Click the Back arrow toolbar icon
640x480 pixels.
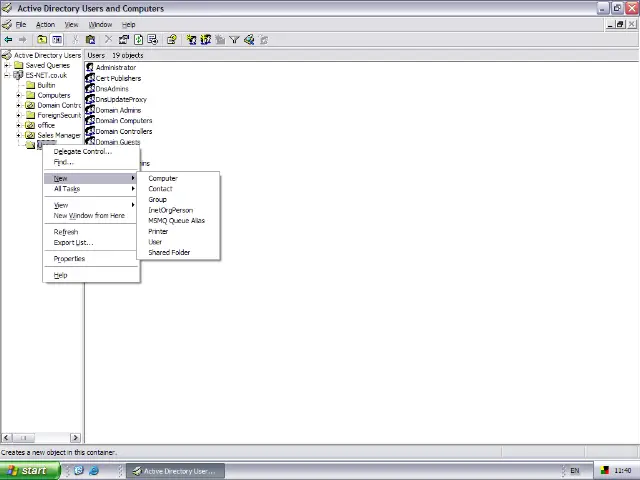coord(8,40)
